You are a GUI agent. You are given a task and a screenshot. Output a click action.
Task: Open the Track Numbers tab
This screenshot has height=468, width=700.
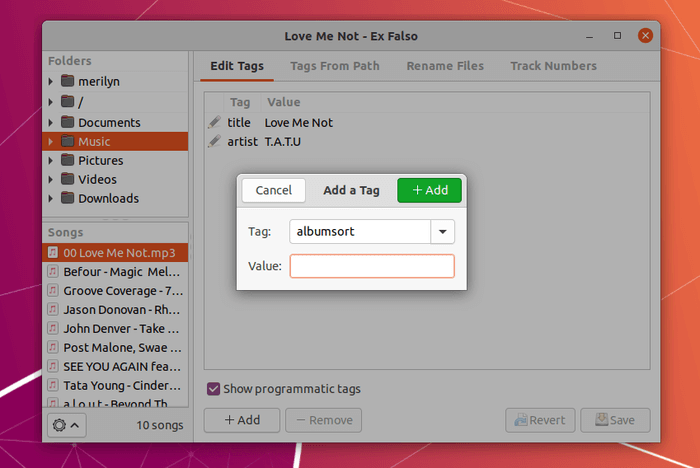tap(554, 66)
